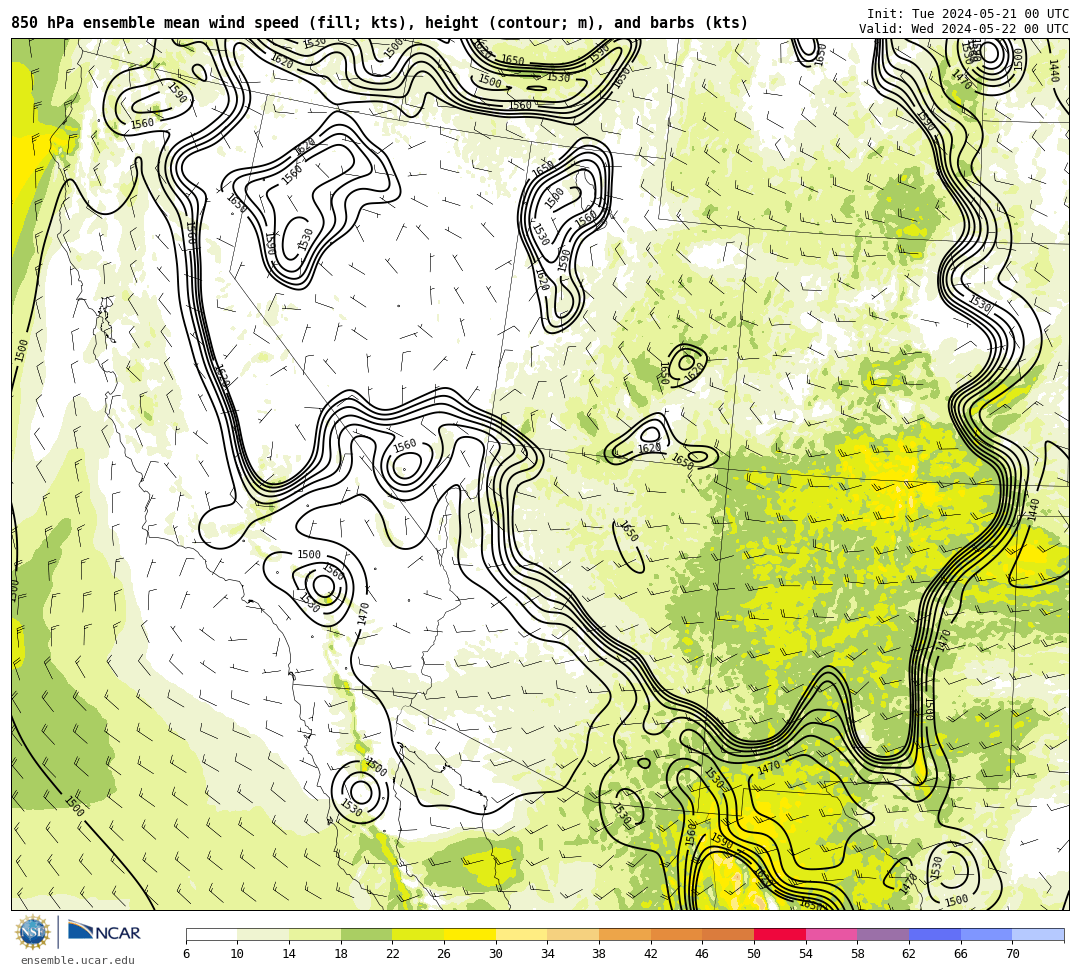Click the pink 54–58 kts legend swatch
Viewport: 1080px width, 973px height.
[x=831, y=934]
